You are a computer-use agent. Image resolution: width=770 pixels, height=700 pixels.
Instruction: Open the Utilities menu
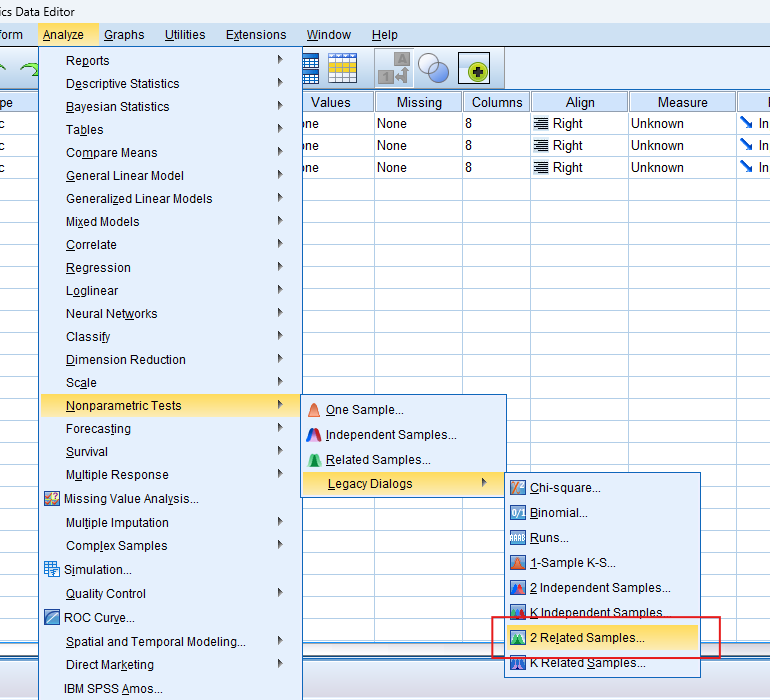pyautogui.click(x=187, y=35)
